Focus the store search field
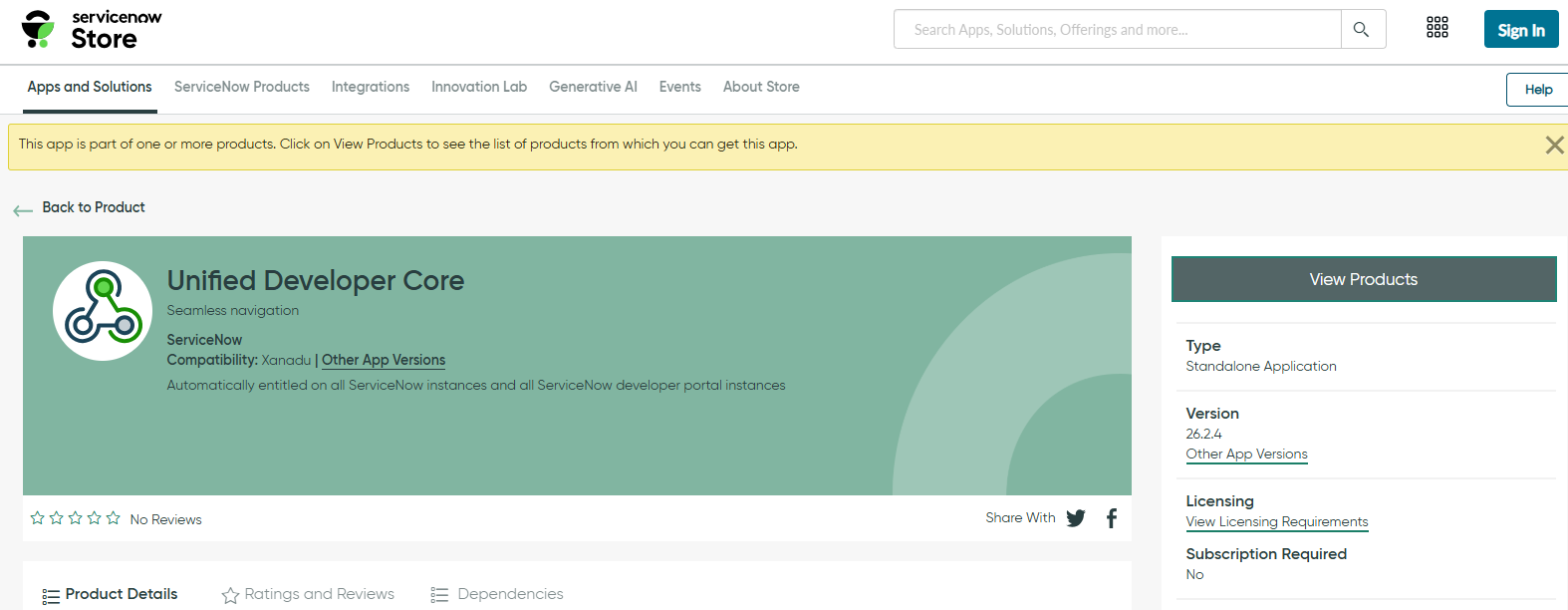 click(1118, 30)
